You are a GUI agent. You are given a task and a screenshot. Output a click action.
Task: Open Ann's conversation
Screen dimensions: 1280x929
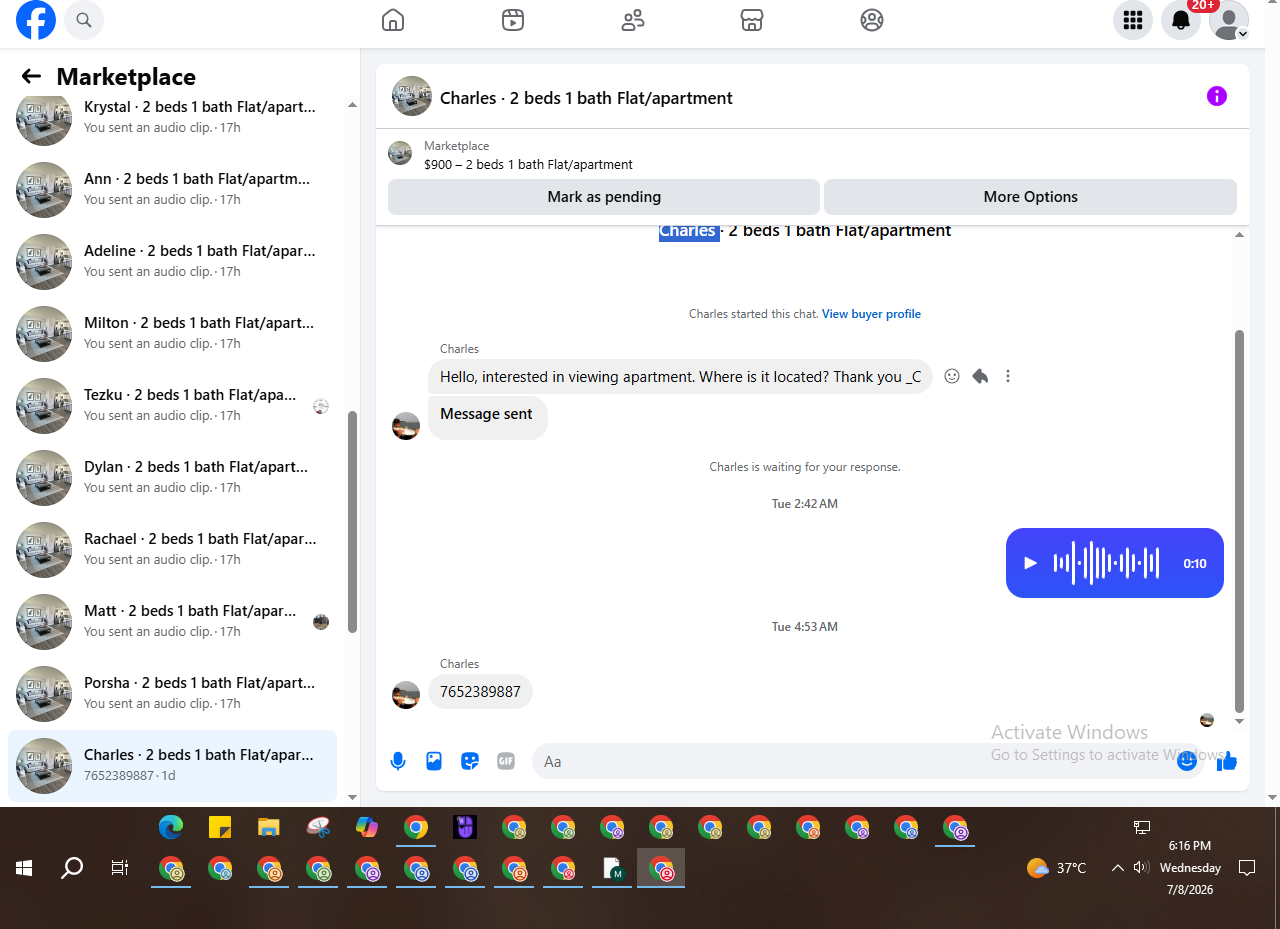click(172, 190)
